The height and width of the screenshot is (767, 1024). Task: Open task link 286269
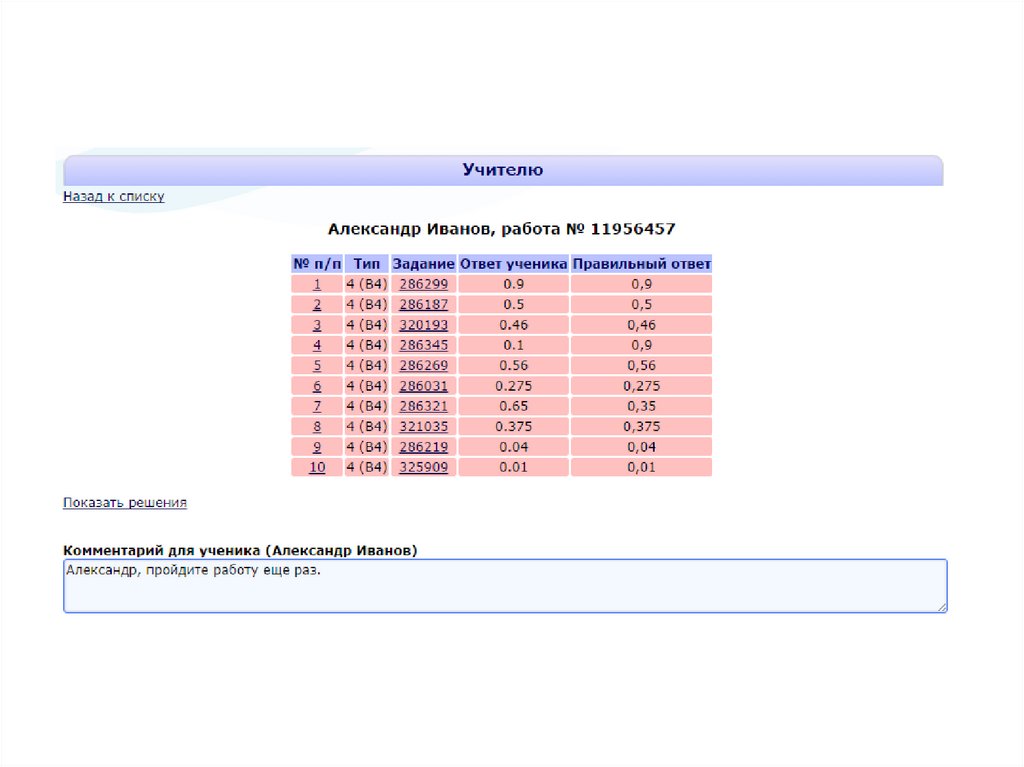423,365
